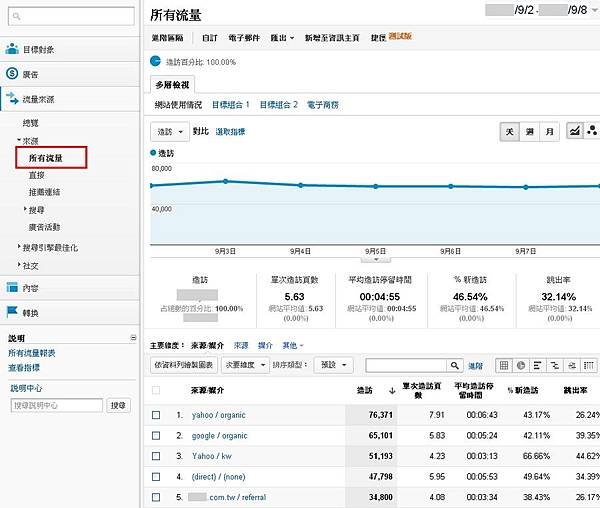Click 新增至資訊主頁 button
This screenshot has width=600, height=508.
pyautogui.click(x=332, y=38)
